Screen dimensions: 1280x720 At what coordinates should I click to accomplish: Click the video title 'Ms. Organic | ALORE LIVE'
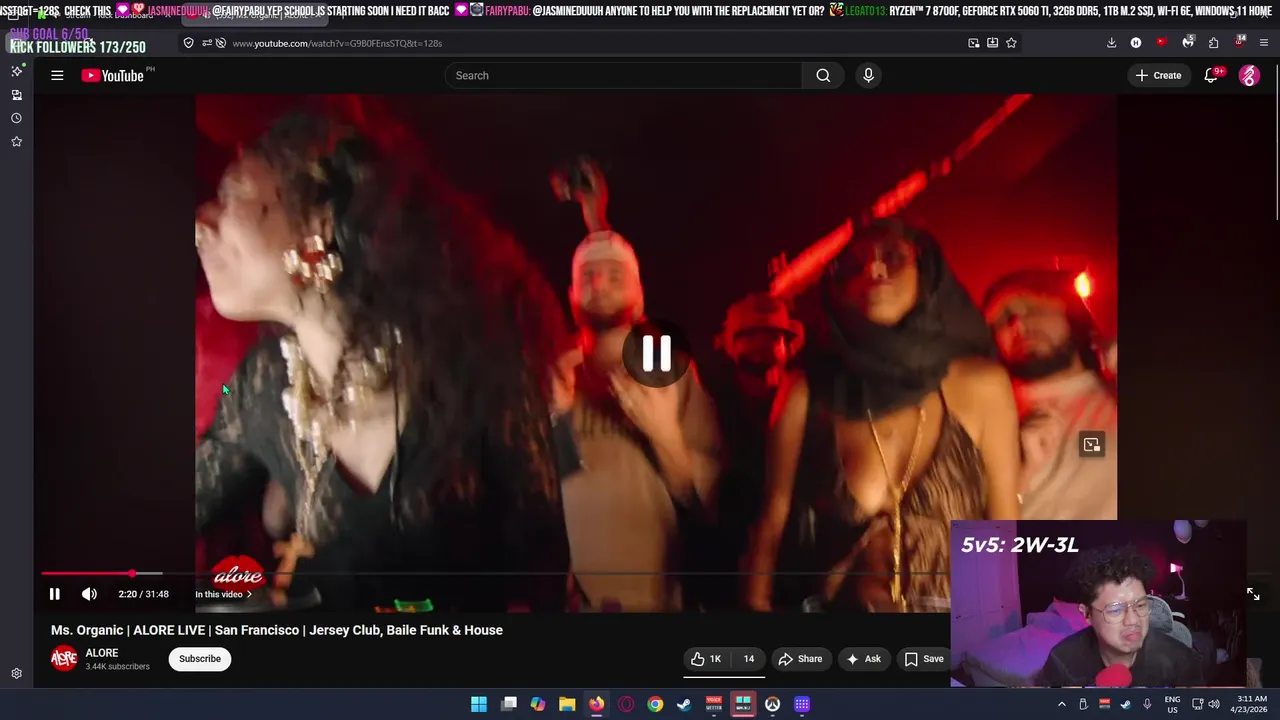[277, 630]
